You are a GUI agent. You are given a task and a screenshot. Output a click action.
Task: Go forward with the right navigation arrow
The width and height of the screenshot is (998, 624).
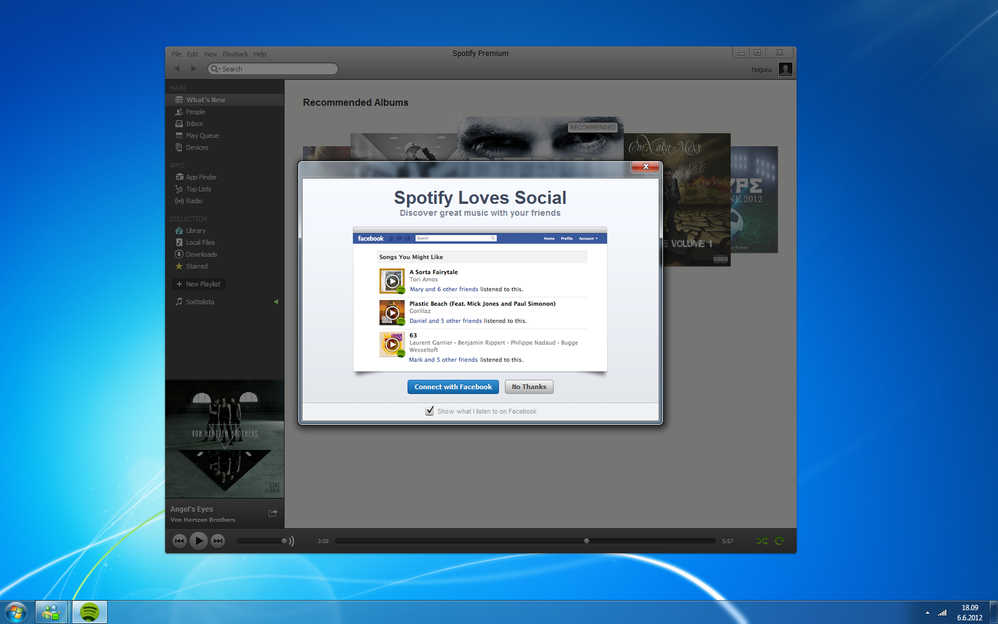click(x=193, y=69)
